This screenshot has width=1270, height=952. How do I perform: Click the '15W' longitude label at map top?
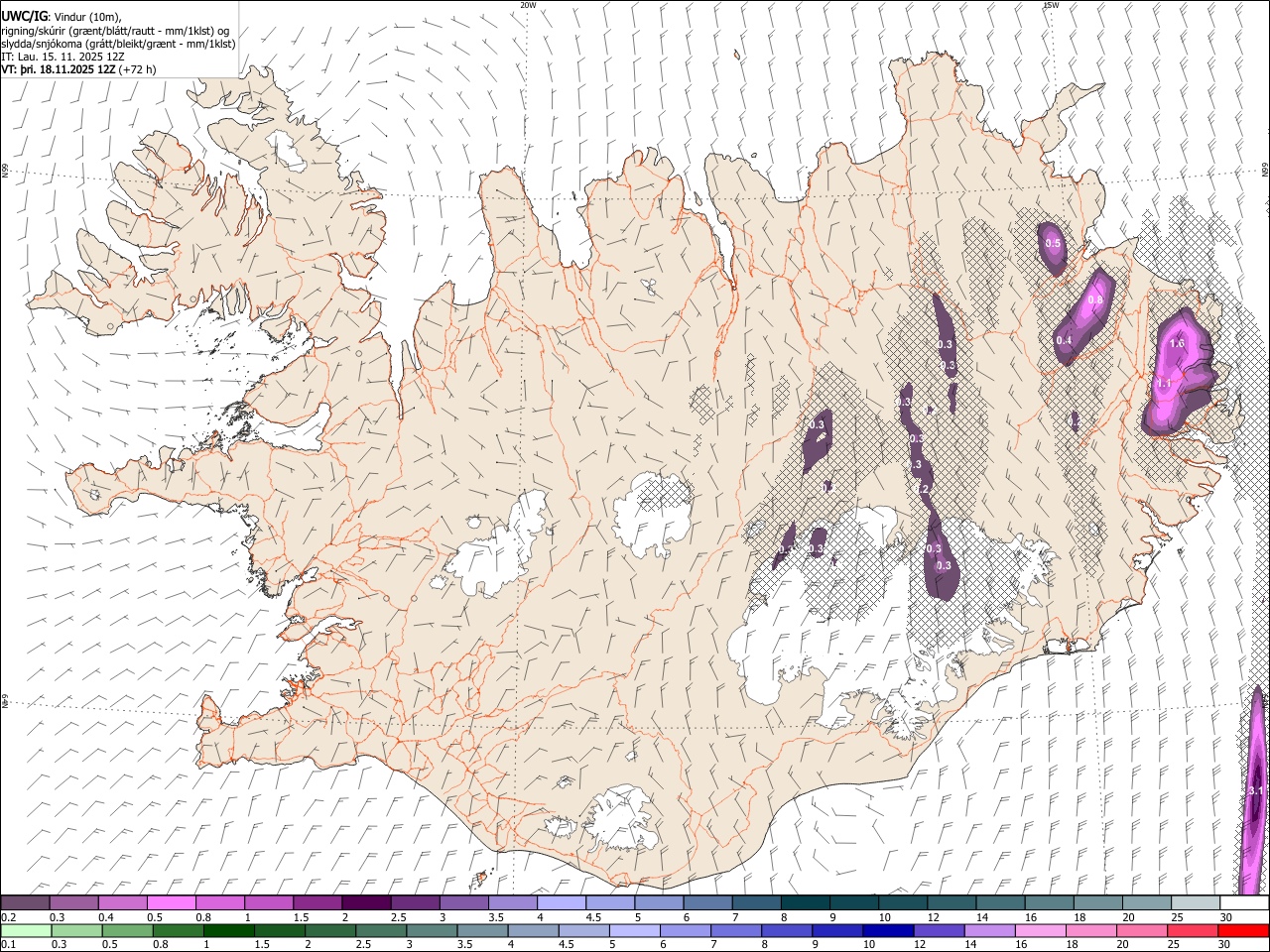pos(1050,5)
